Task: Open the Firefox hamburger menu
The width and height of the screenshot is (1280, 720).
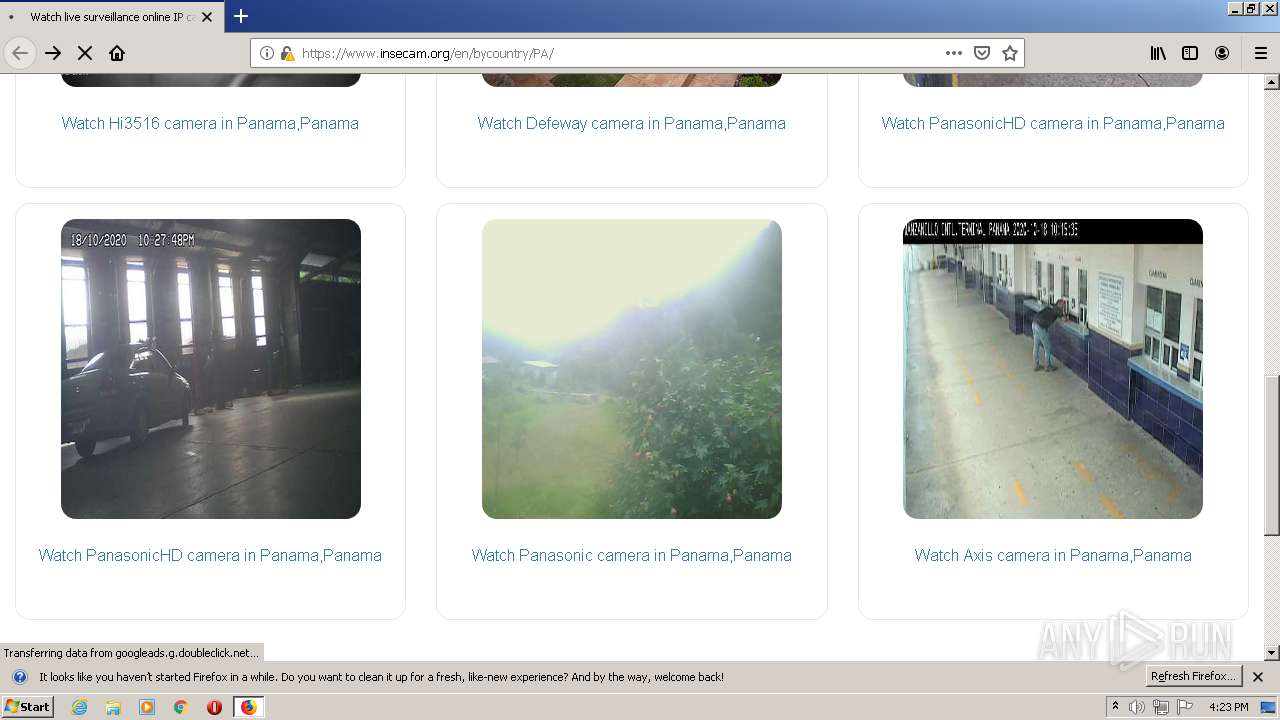Action: (1261, 53)
